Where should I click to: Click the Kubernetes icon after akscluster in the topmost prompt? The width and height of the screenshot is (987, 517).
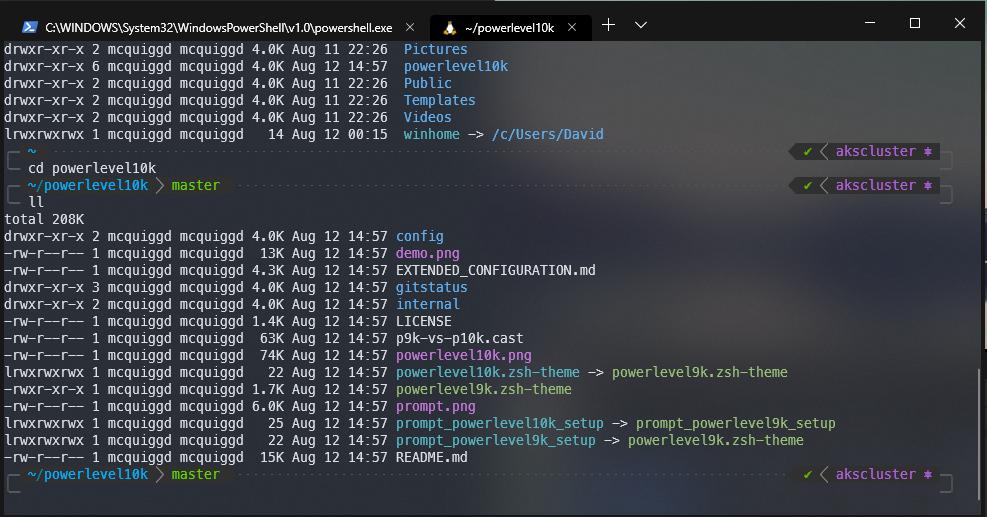coord(928,152)
